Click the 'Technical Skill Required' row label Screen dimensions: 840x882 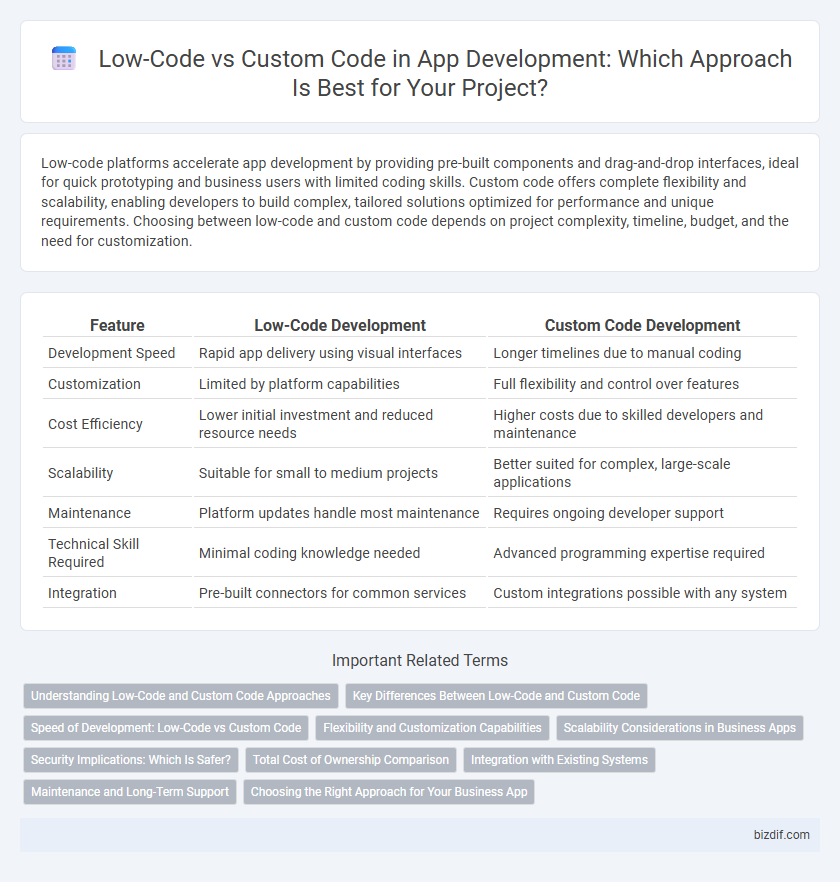(93, 552)
